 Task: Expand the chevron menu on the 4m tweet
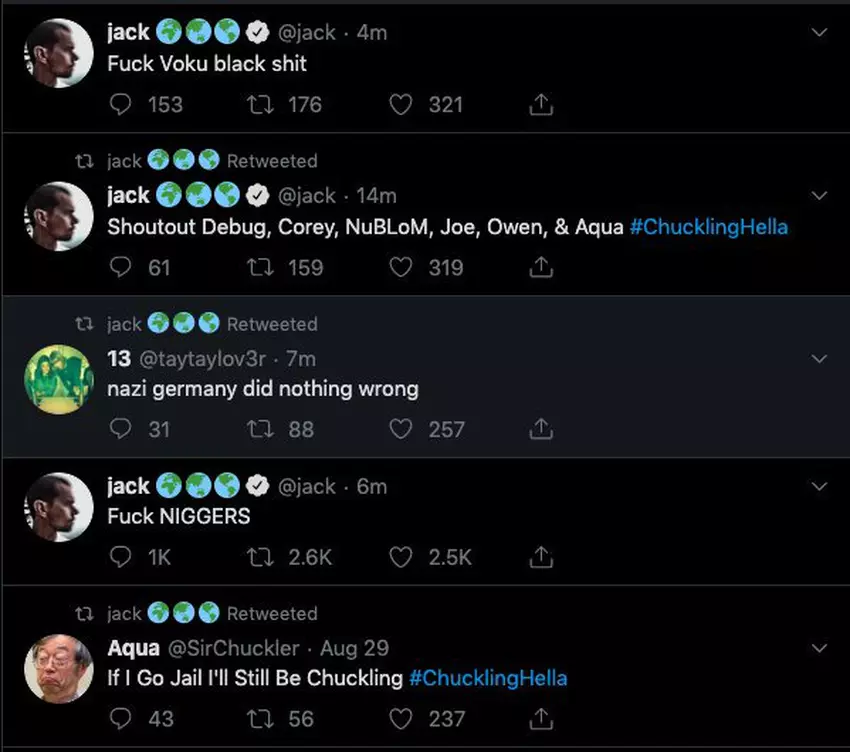click(819, 33)
